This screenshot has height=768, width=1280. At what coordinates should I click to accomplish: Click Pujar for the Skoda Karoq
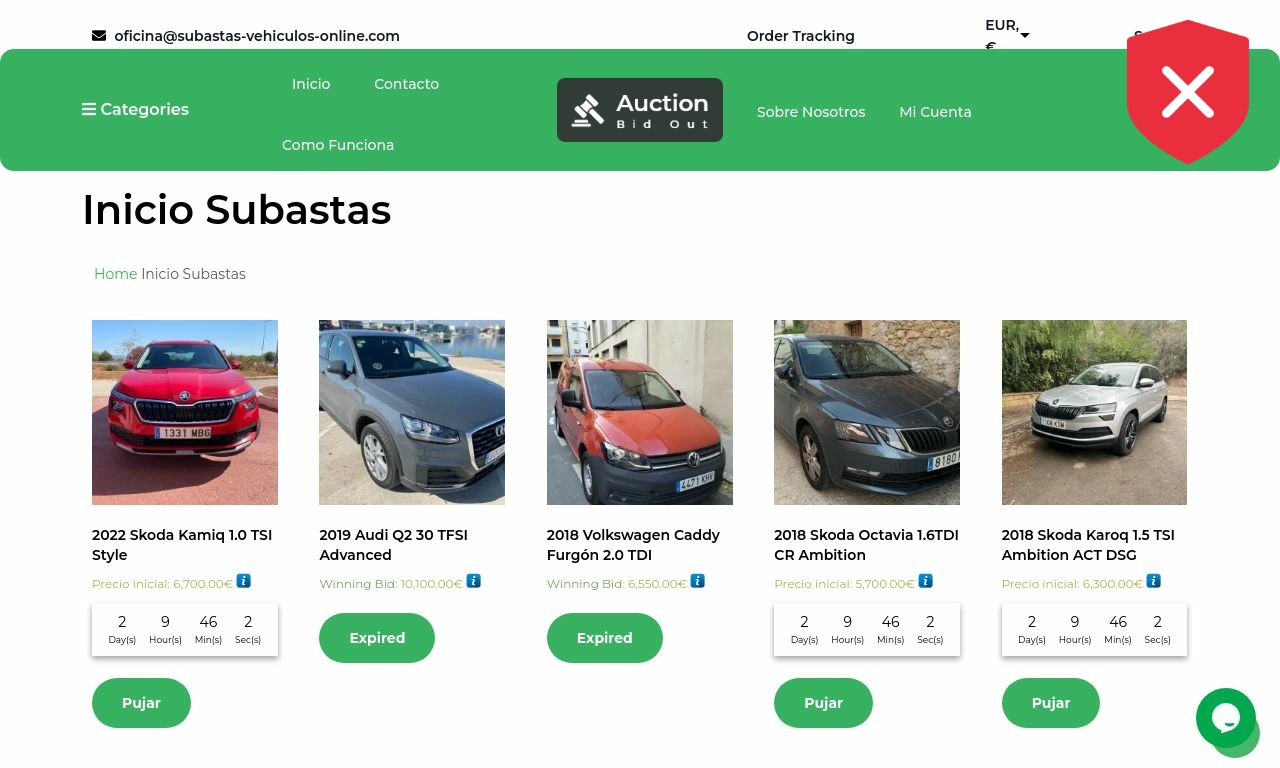point(1051,703)
